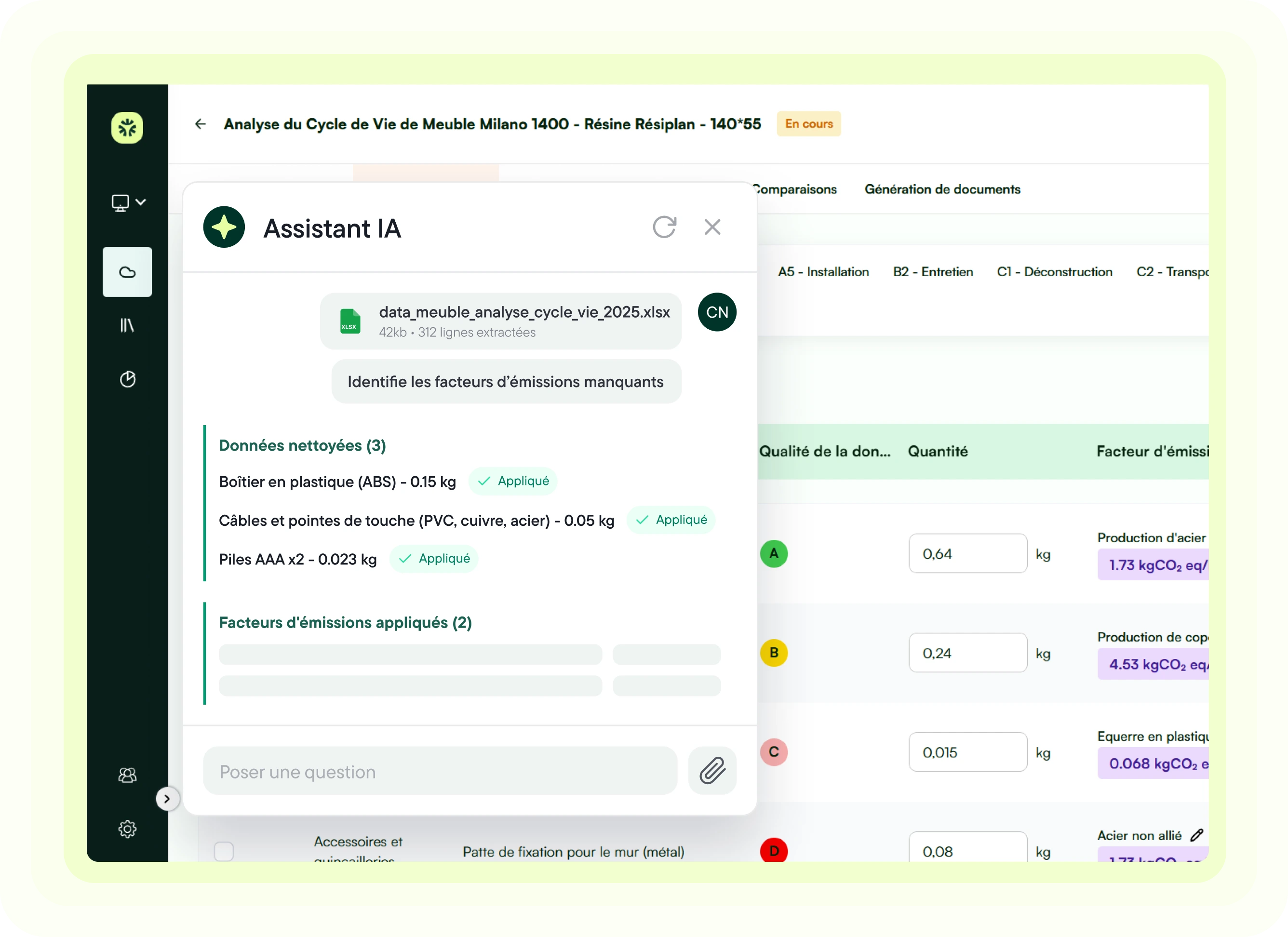Open the library icon in sidebar

[127, 325]
